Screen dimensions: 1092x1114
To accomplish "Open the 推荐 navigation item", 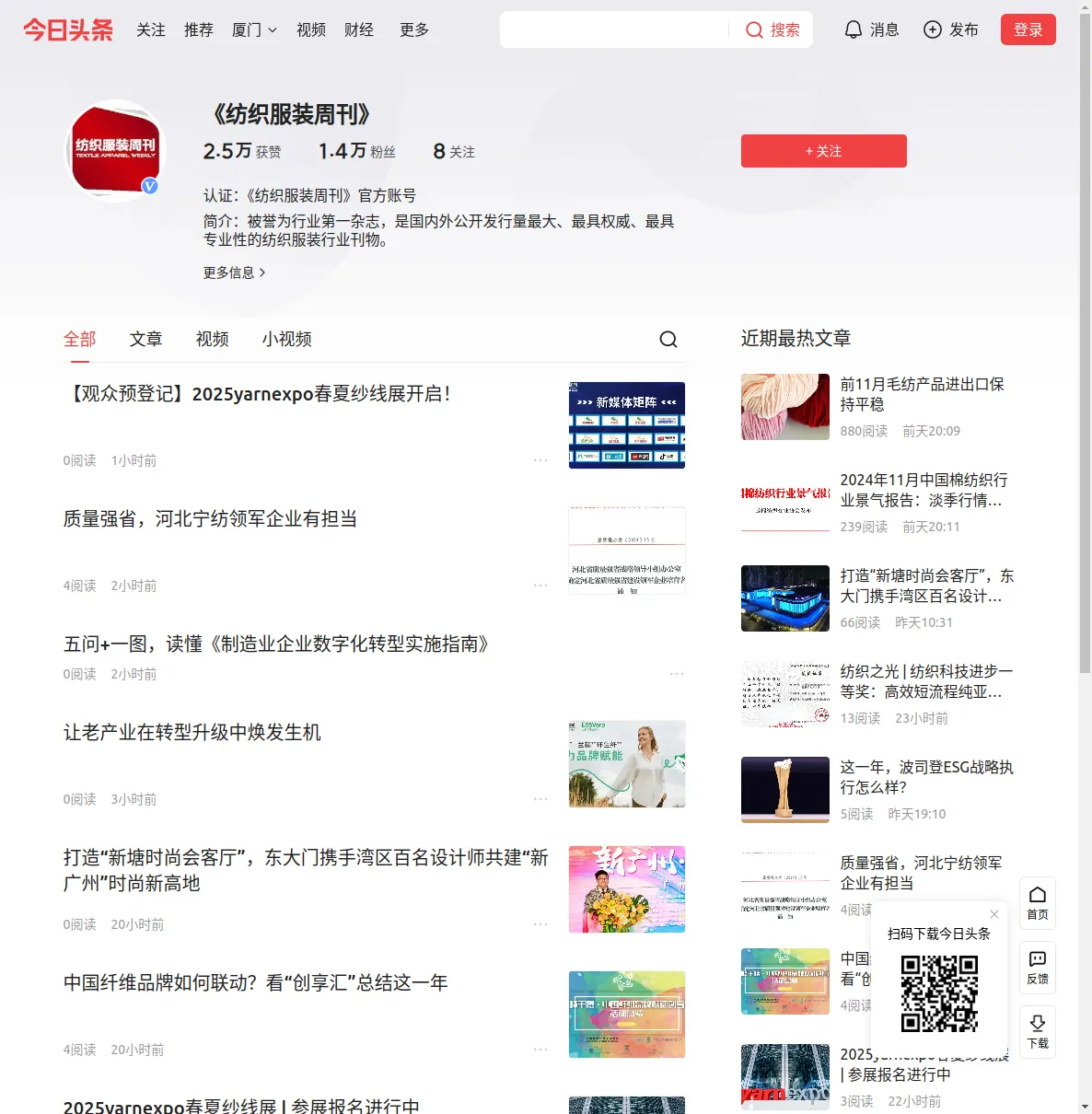I will click(x=199, y=29).
